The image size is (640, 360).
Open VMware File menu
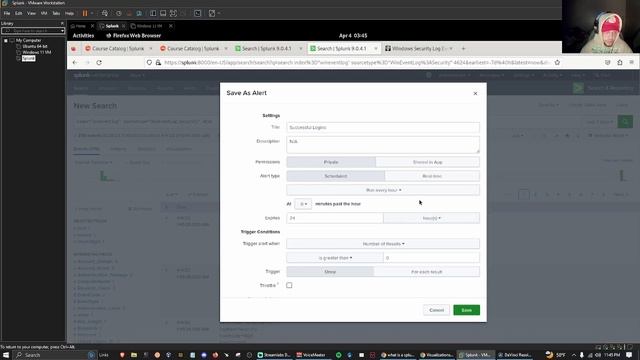click(x=7, y=13)
